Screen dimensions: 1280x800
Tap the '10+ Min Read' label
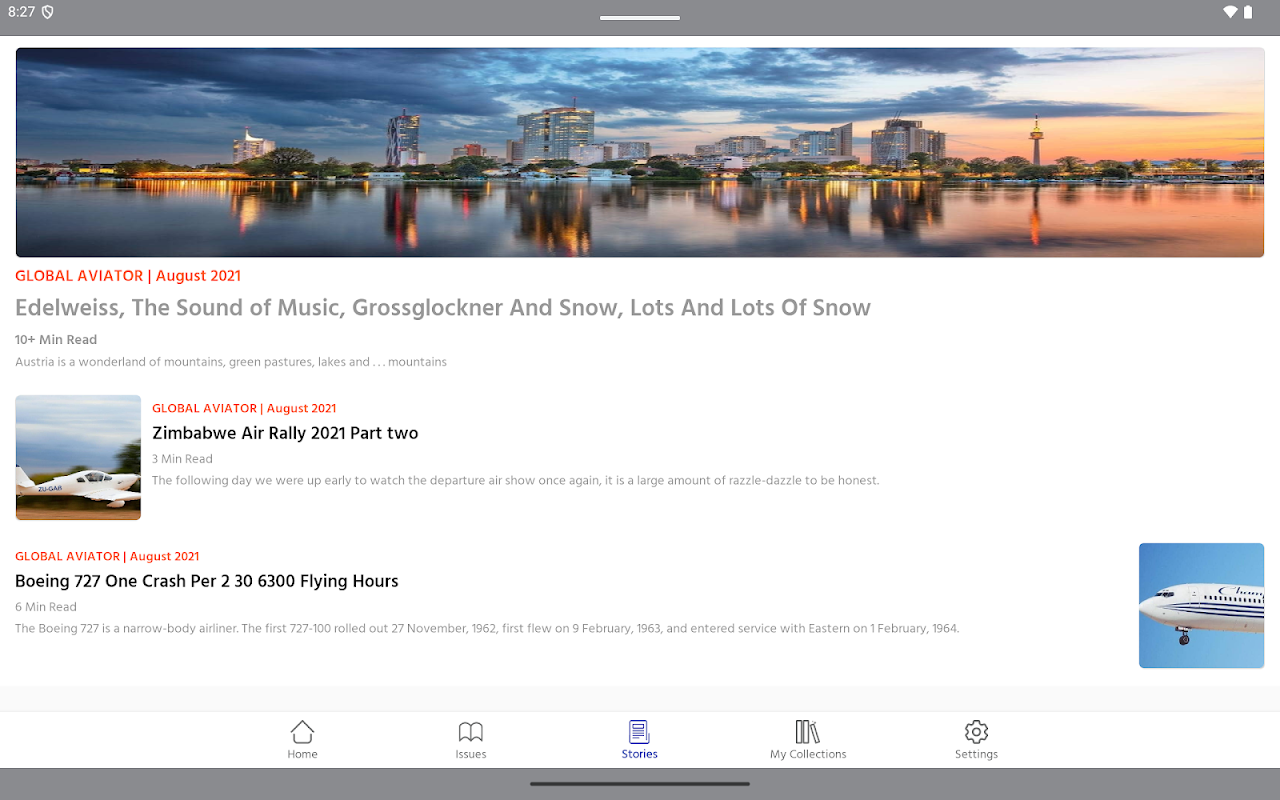56,340
